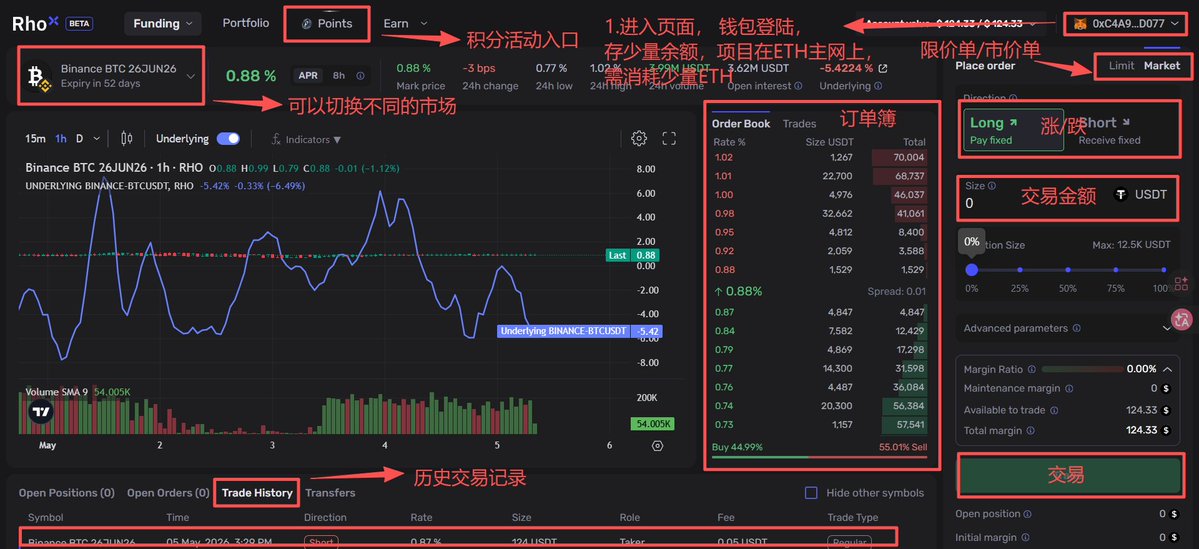Click Max: 12.5K USDT text
The width and height of the screenshot is (1199, 549).
coord(1131,245)
